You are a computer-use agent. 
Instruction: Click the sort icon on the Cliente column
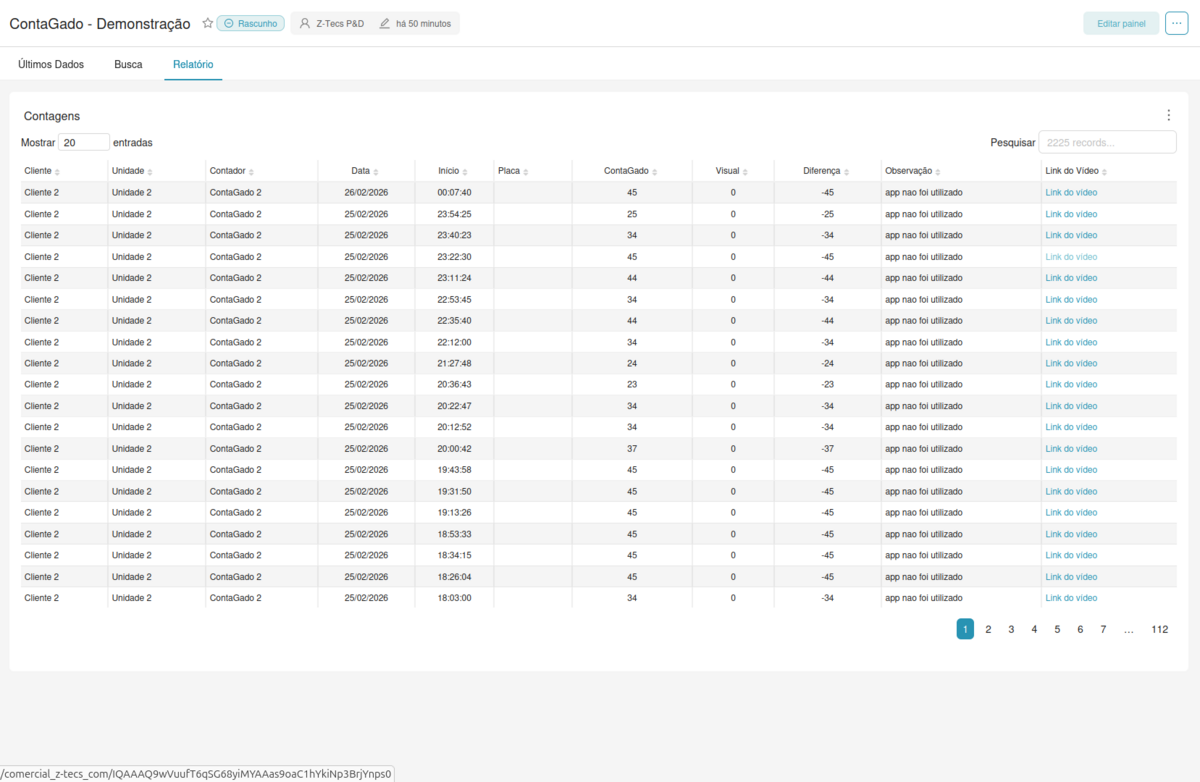point(55,171)
